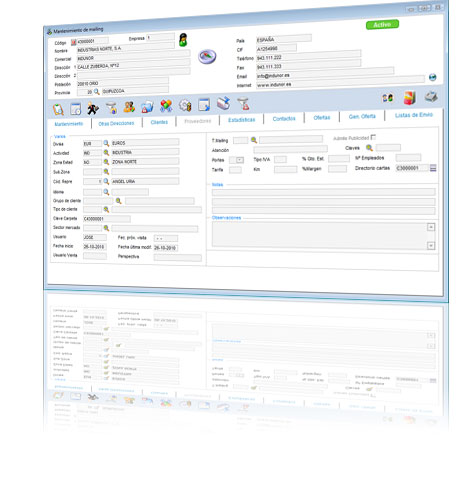Click the printer icon in the toolbar

point(431,97)
